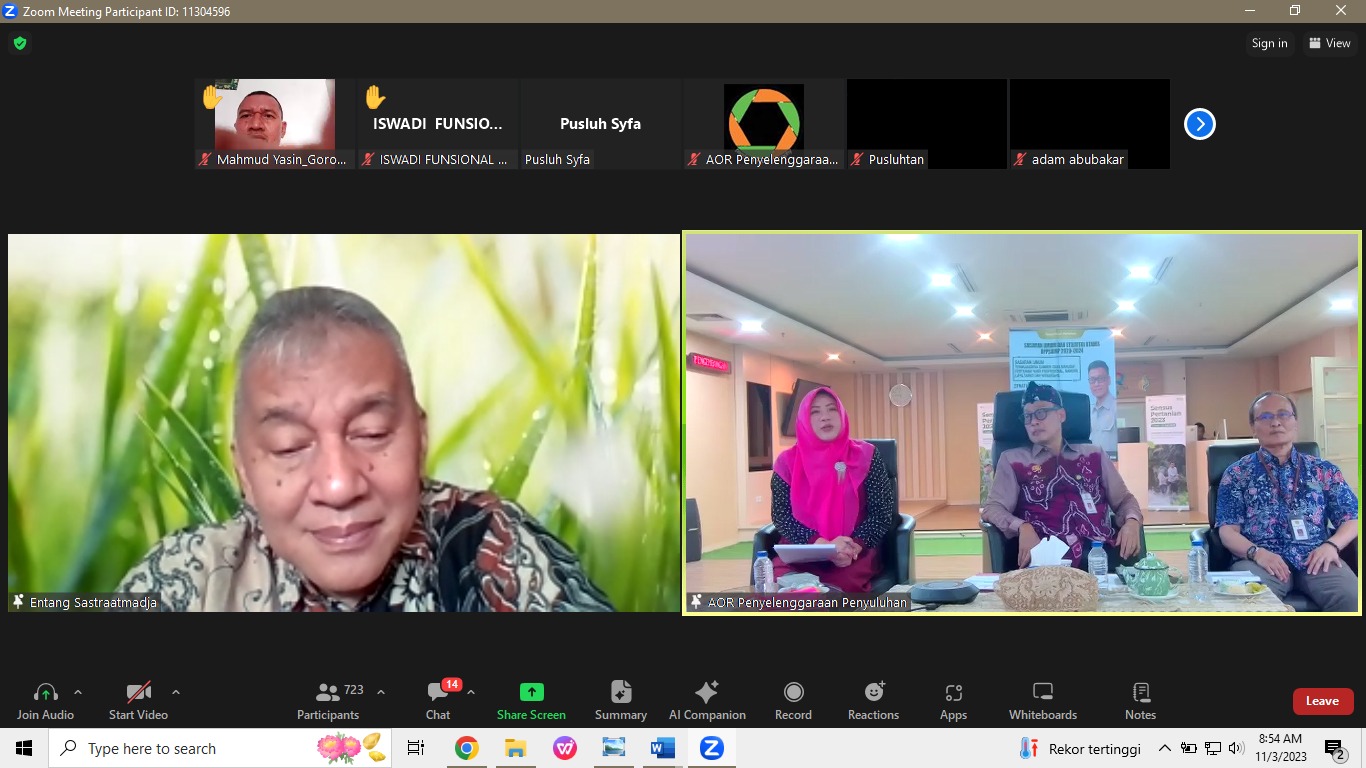The image size is (1366, 768).
Task: Open the Whiteboards feature
Action: point(1042,699)
